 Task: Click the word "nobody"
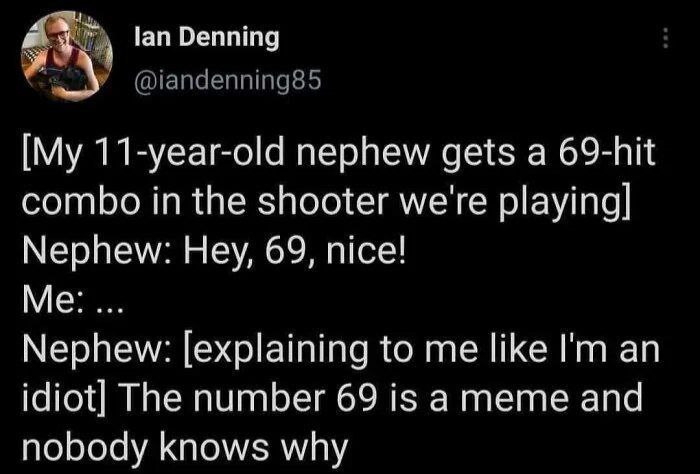(84, 446)
